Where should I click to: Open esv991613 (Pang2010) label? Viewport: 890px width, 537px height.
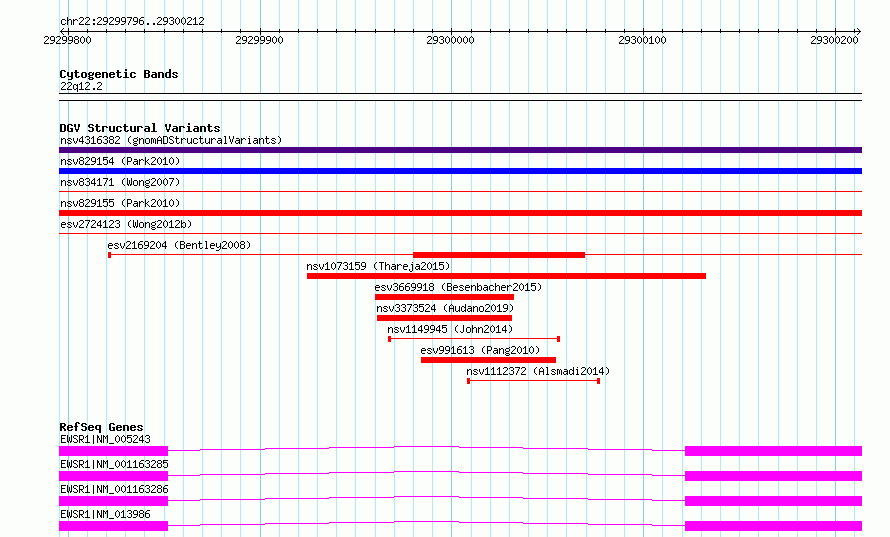point(480,350)
